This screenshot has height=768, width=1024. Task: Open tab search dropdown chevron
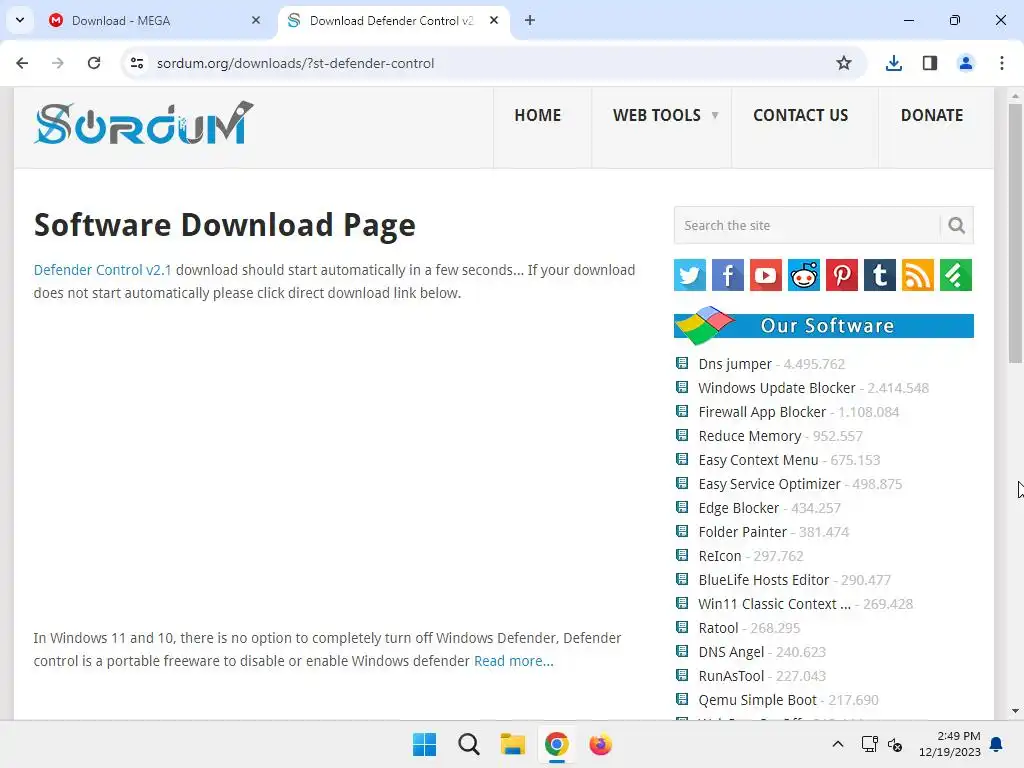coord(20,20)
